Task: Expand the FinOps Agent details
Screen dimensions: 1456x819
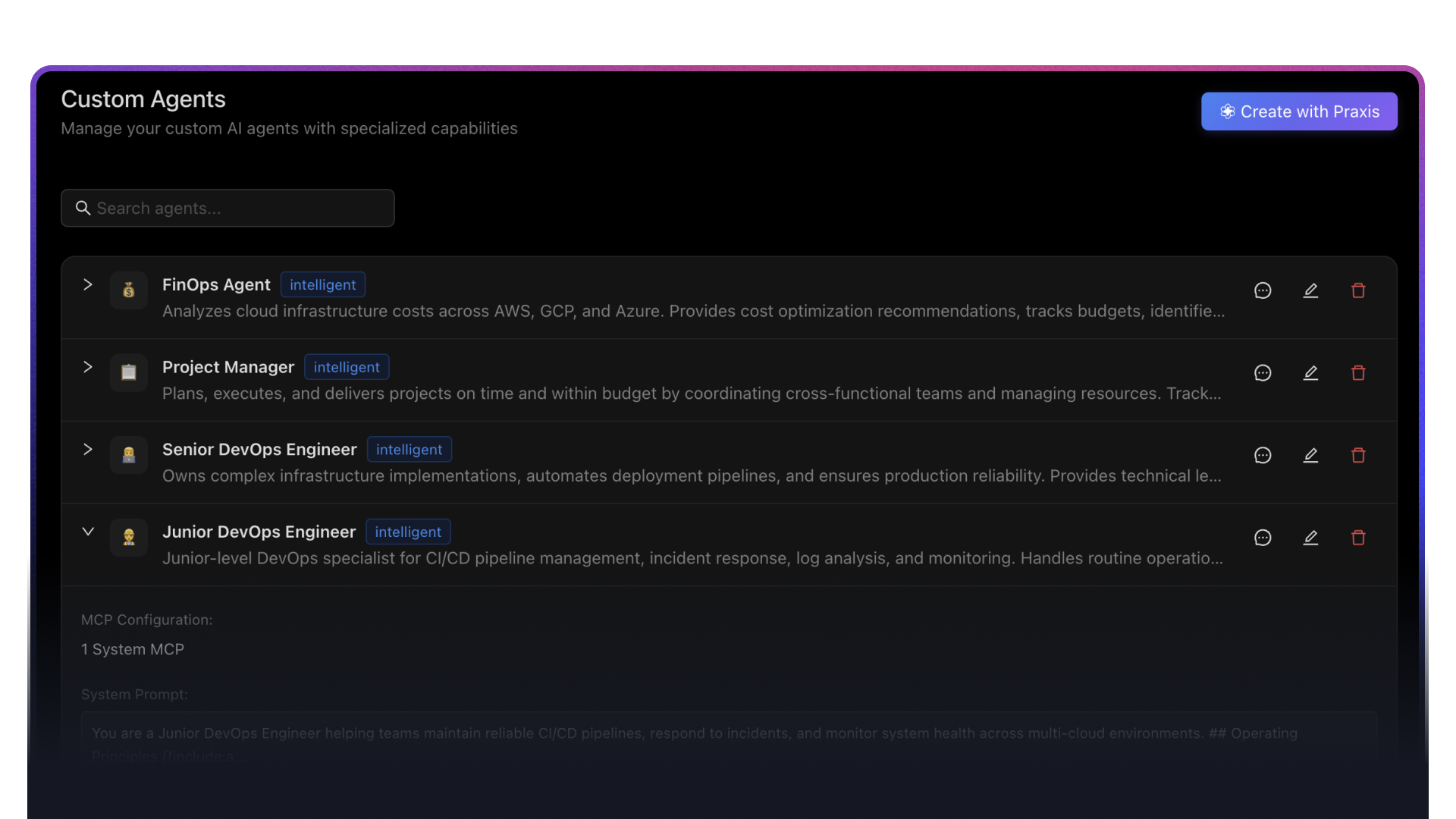Action: pos(87,284)
